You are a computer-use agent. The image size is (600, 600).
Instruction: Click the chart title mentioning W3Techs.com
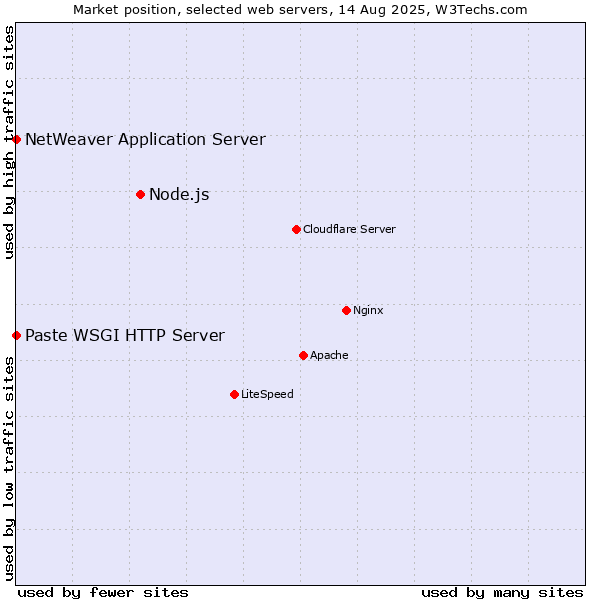coord(300,10)
